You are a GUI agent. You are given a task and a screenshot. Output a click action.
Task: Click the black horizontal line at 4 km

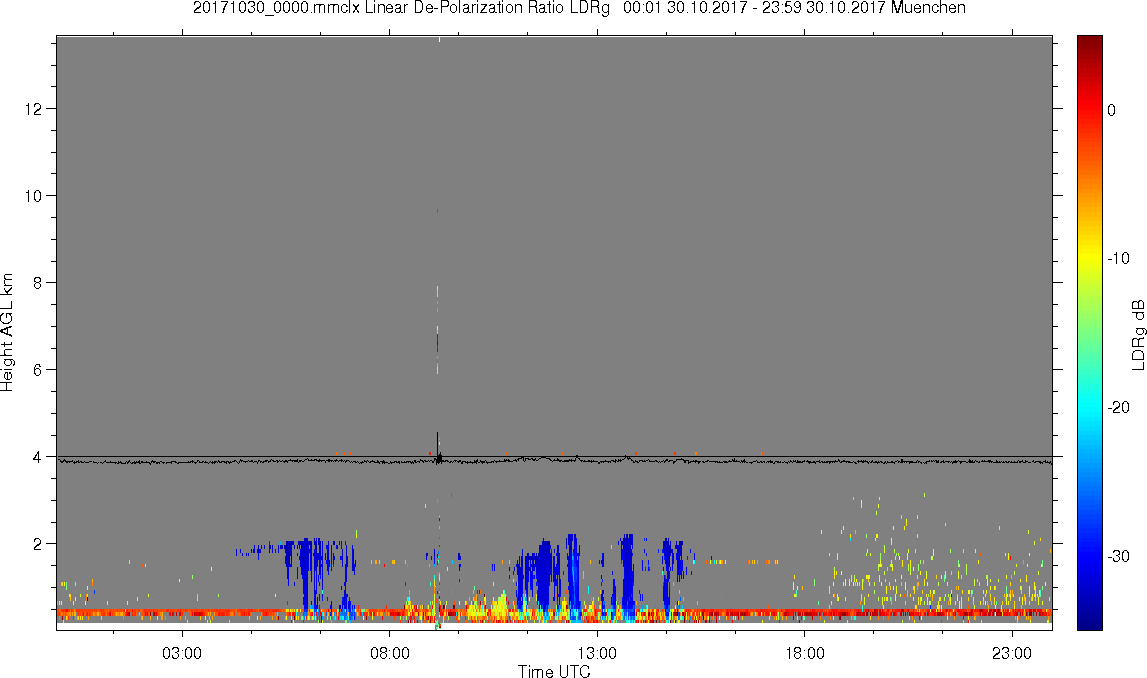(554, 457)
